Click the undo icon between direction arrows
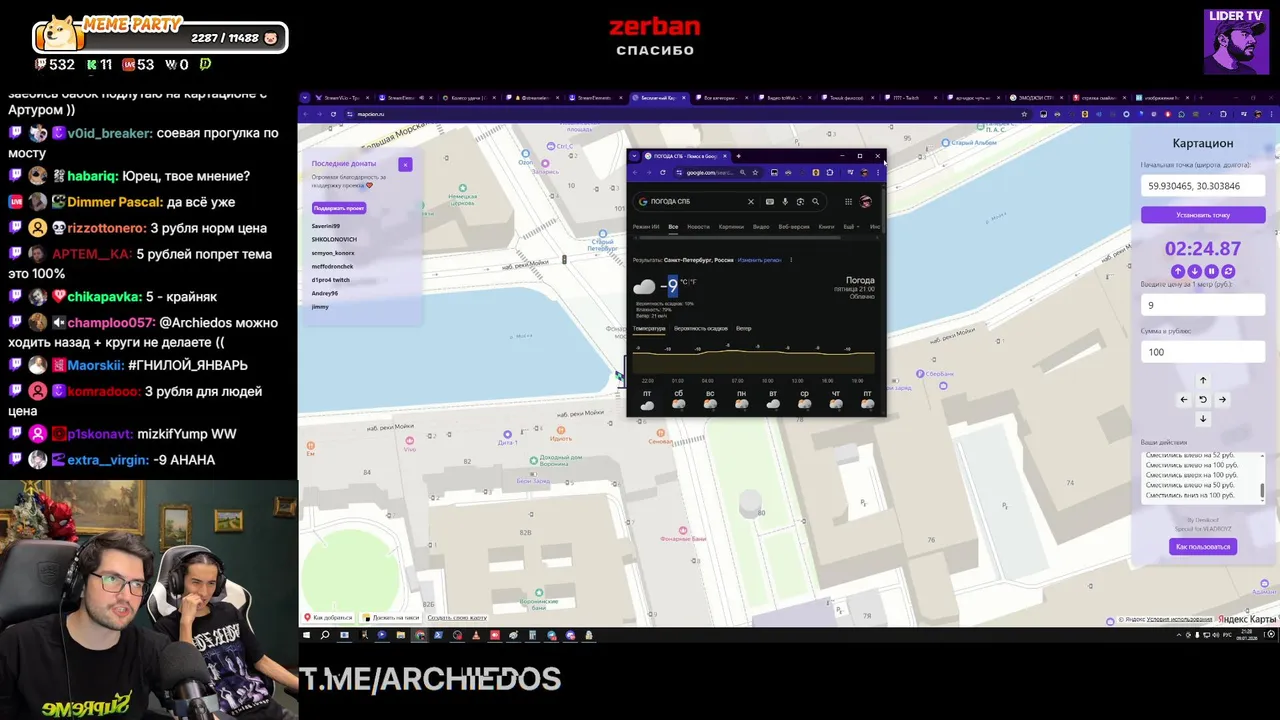This screenshot has height=720, width=1280. coord(1203,400)
